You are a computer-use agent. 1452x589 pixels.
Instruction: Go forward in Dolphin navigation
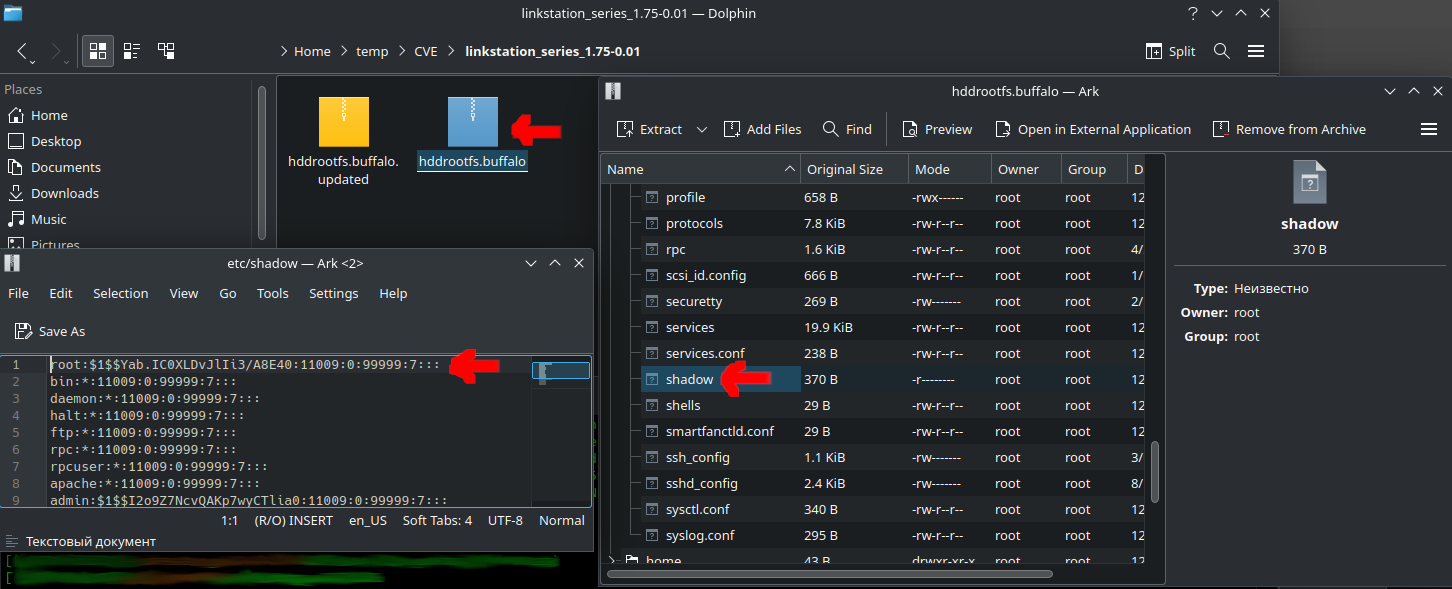(57, 51)
